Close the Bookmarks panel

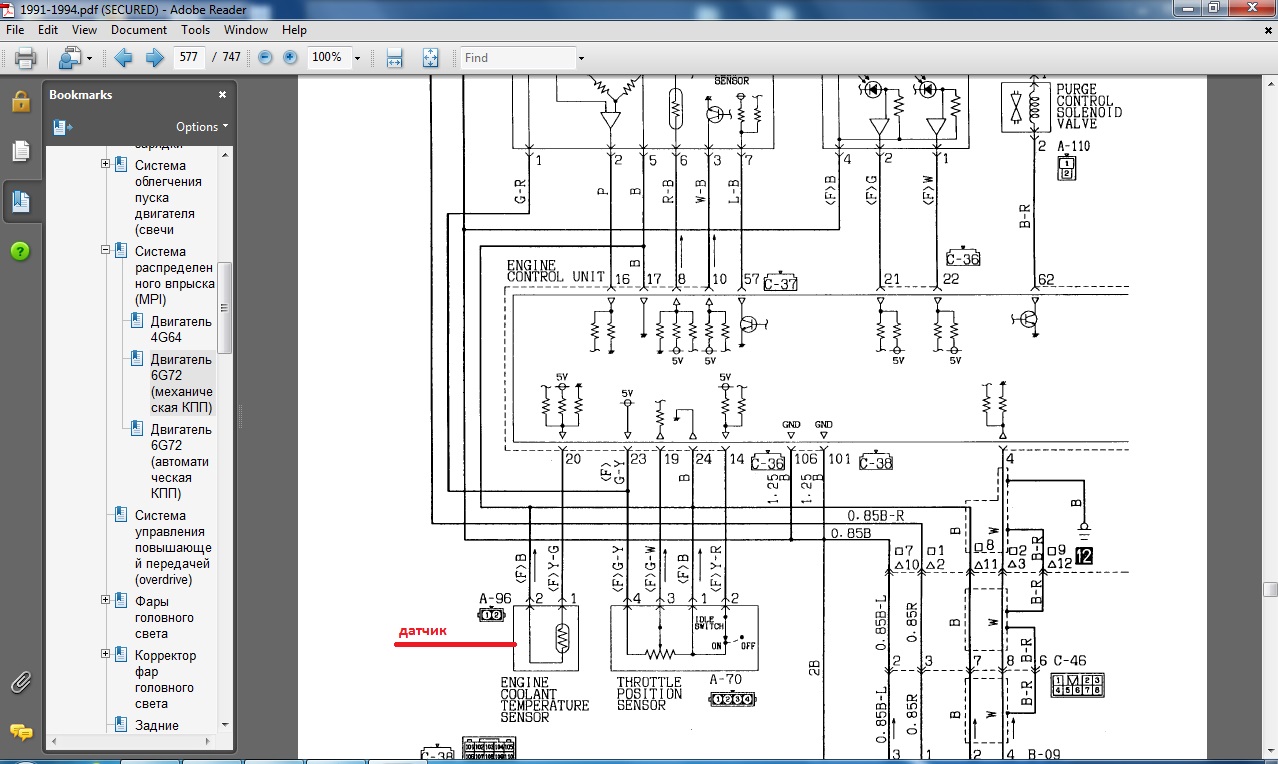222,95
